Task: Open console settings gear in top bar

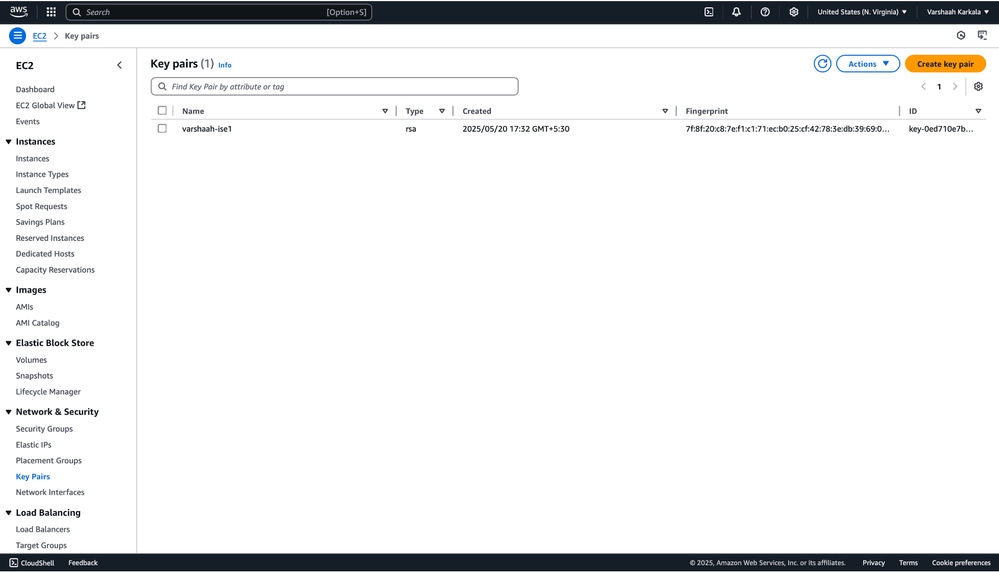Action: coord(793,11)
